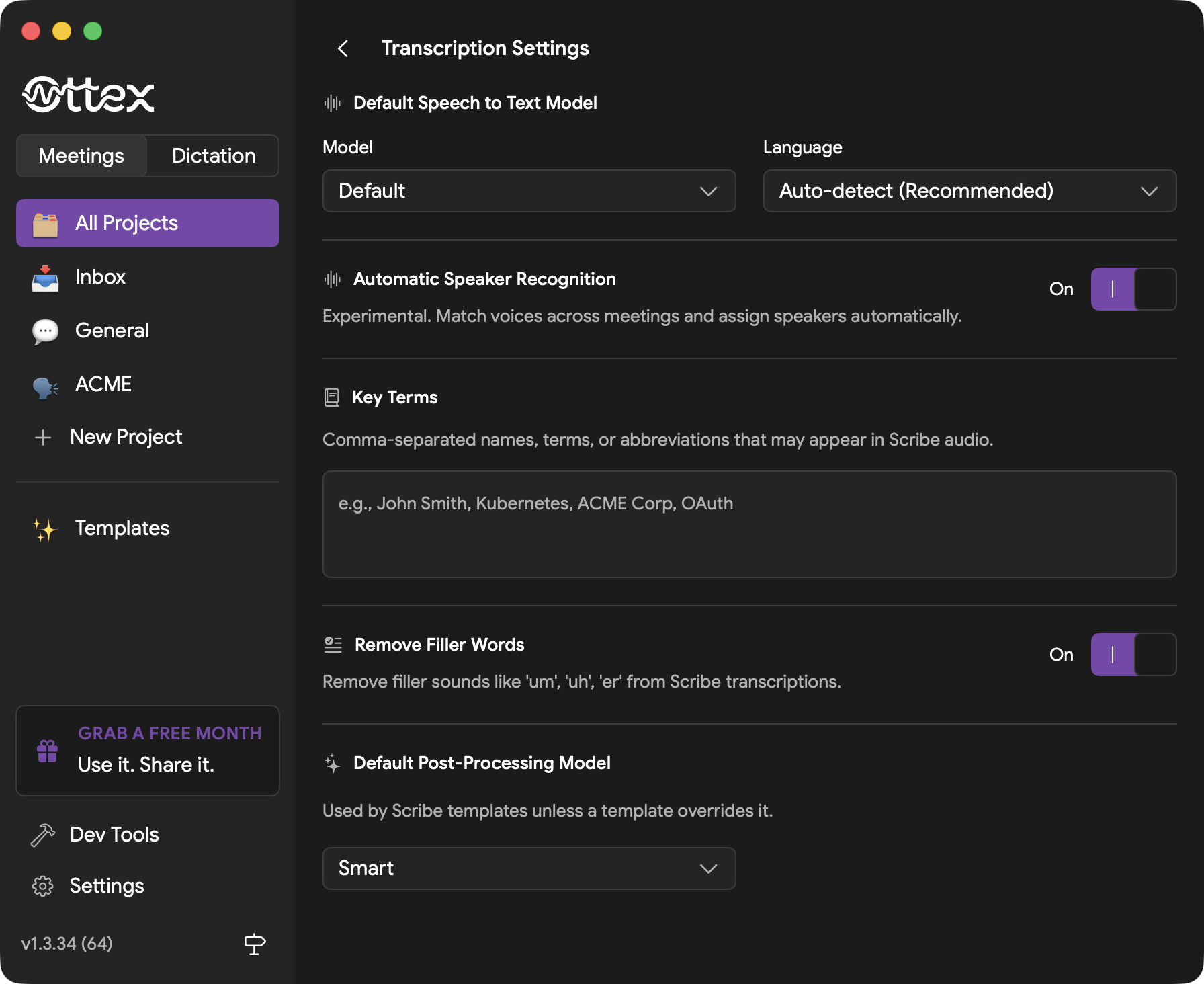The image size is (1204, 984).
Task: Click the Settings gear icon
Action: 43,886
